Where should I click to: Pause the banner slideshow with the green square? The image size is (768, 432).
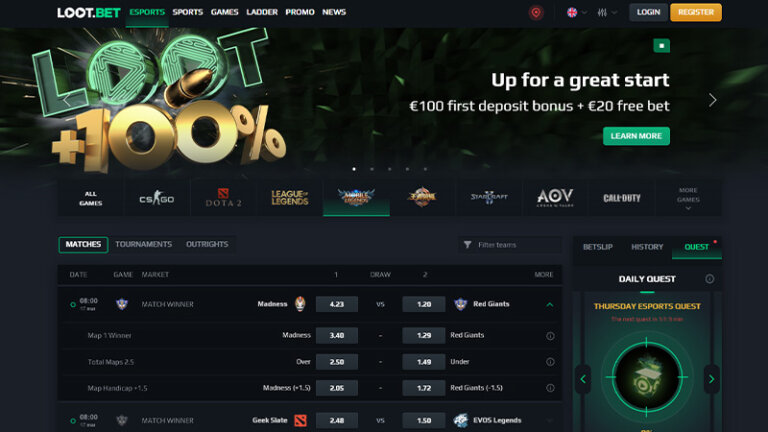pos(661,46)
